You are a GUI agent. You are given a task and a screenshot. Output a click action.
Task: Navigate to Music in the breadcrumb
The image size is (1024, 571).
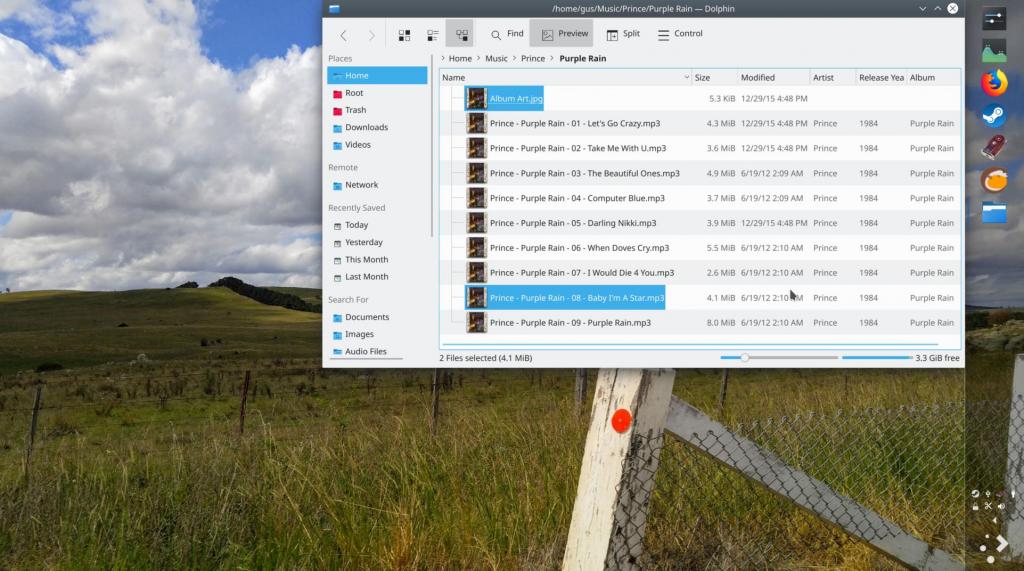coord(496,59)
